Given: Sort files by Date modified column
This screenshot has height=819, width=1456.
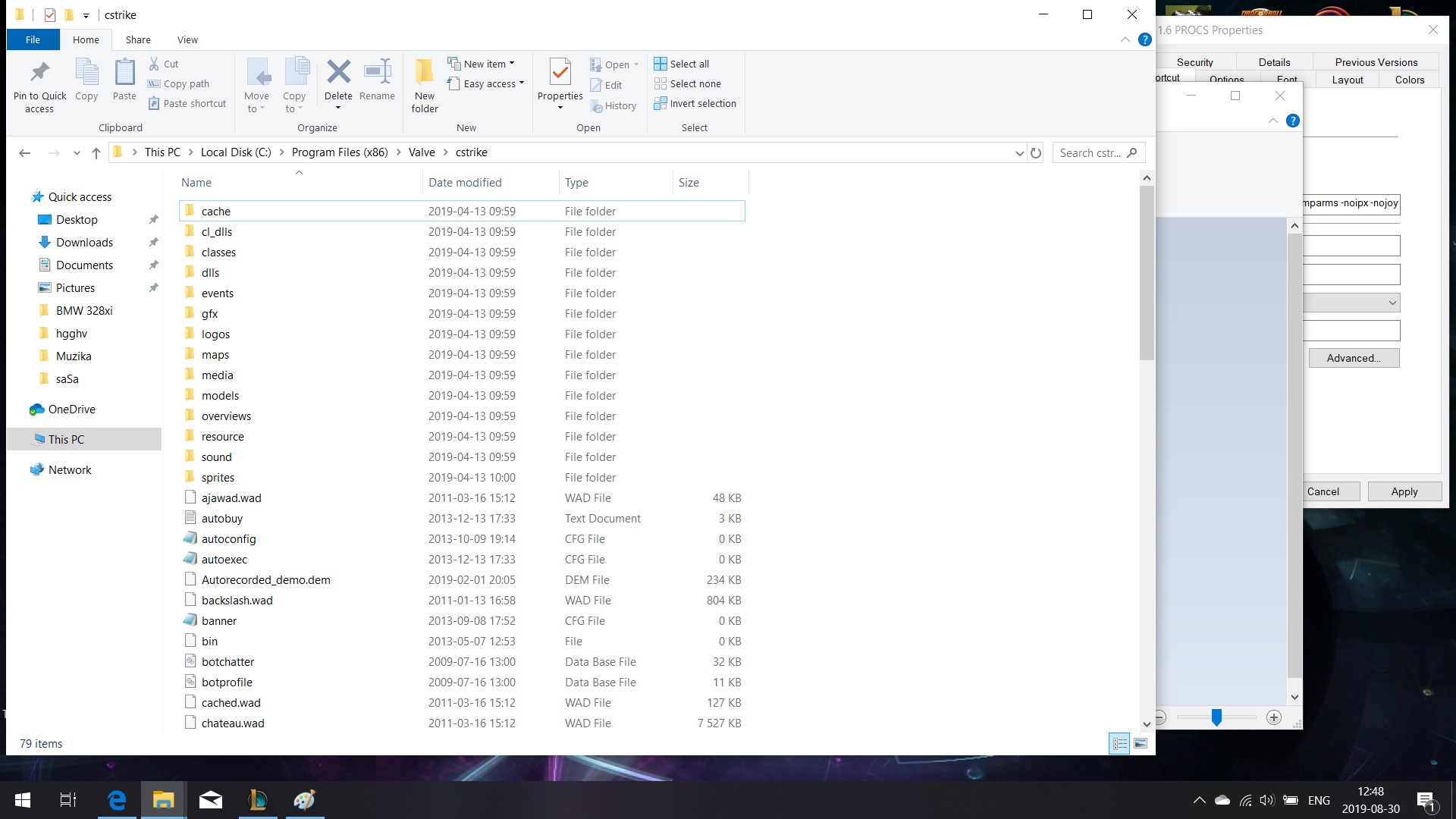Looking at the screenshot, I should 490,183.
